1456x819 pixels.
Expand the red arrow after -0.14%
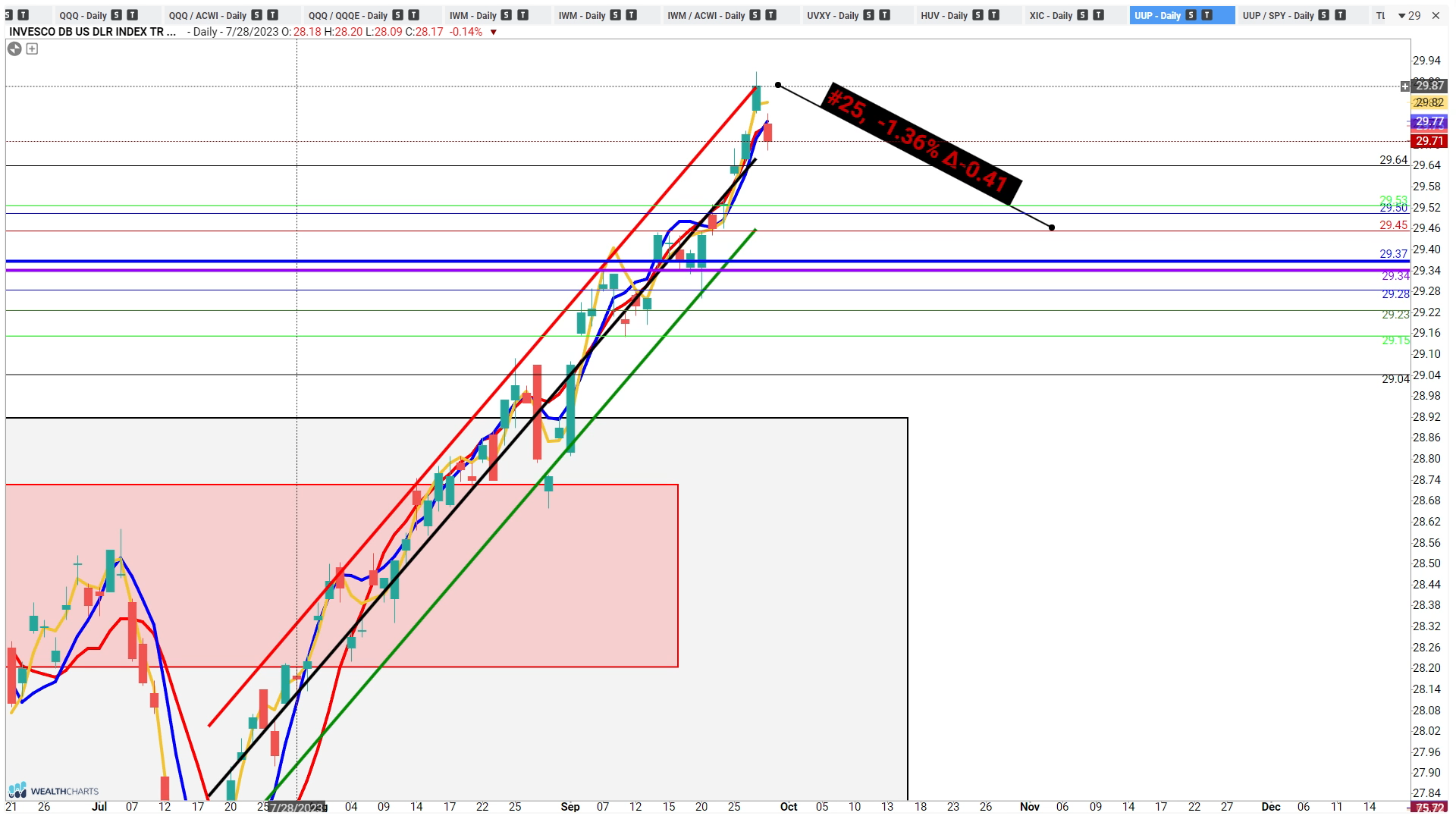[x=494, y=32]
